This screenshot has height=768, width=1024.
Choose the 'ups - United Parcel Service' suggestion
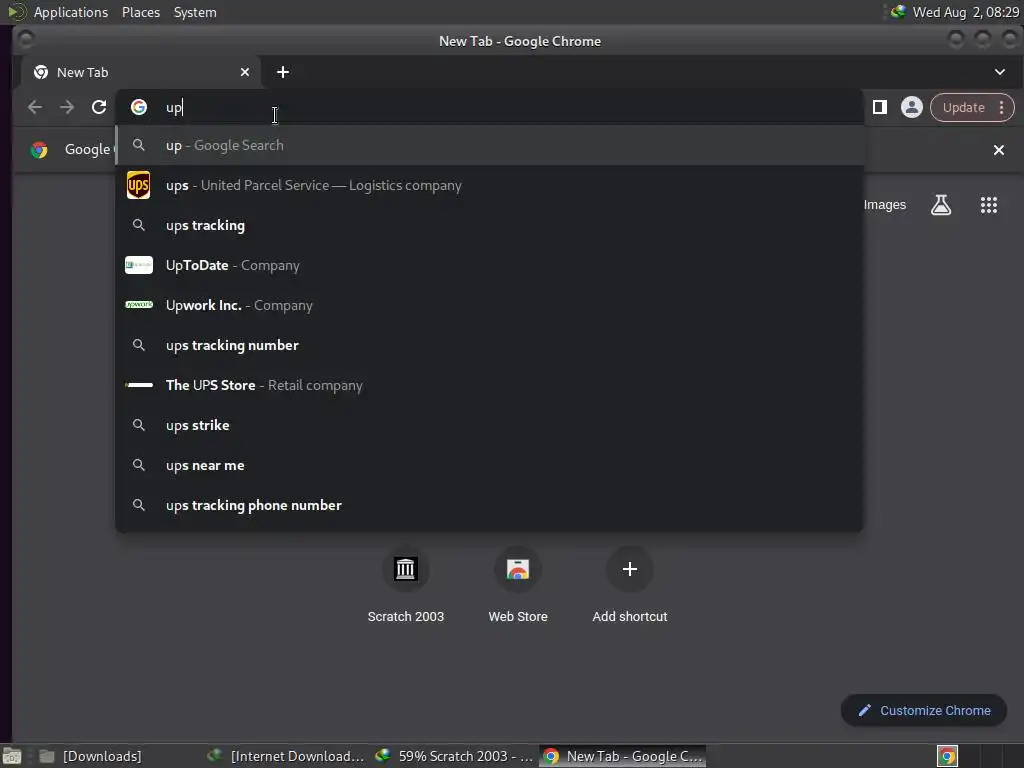(489, 185)
